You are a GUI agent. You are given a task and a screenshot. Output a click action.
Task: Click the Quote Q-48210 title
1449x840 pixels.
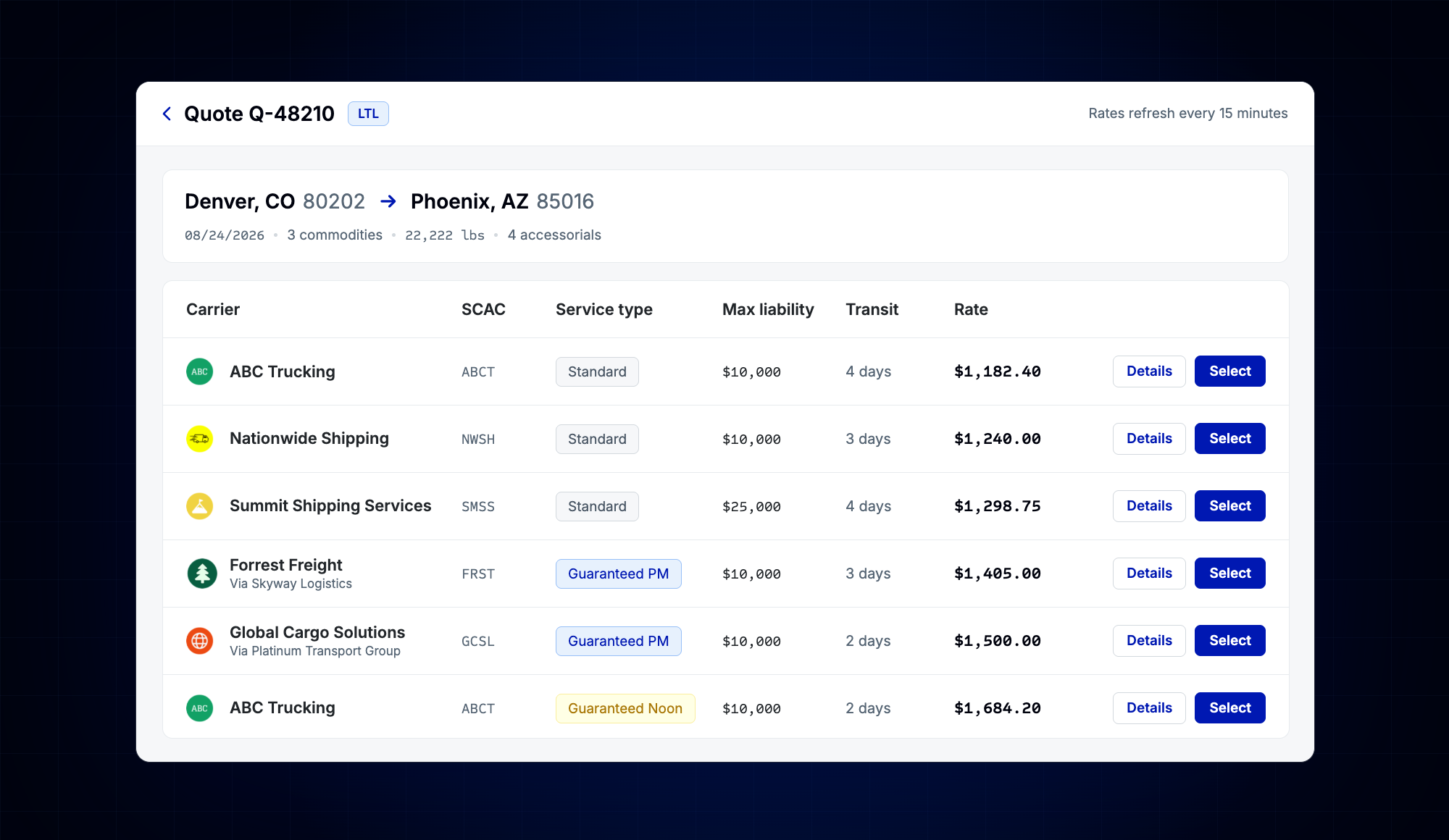259,114
